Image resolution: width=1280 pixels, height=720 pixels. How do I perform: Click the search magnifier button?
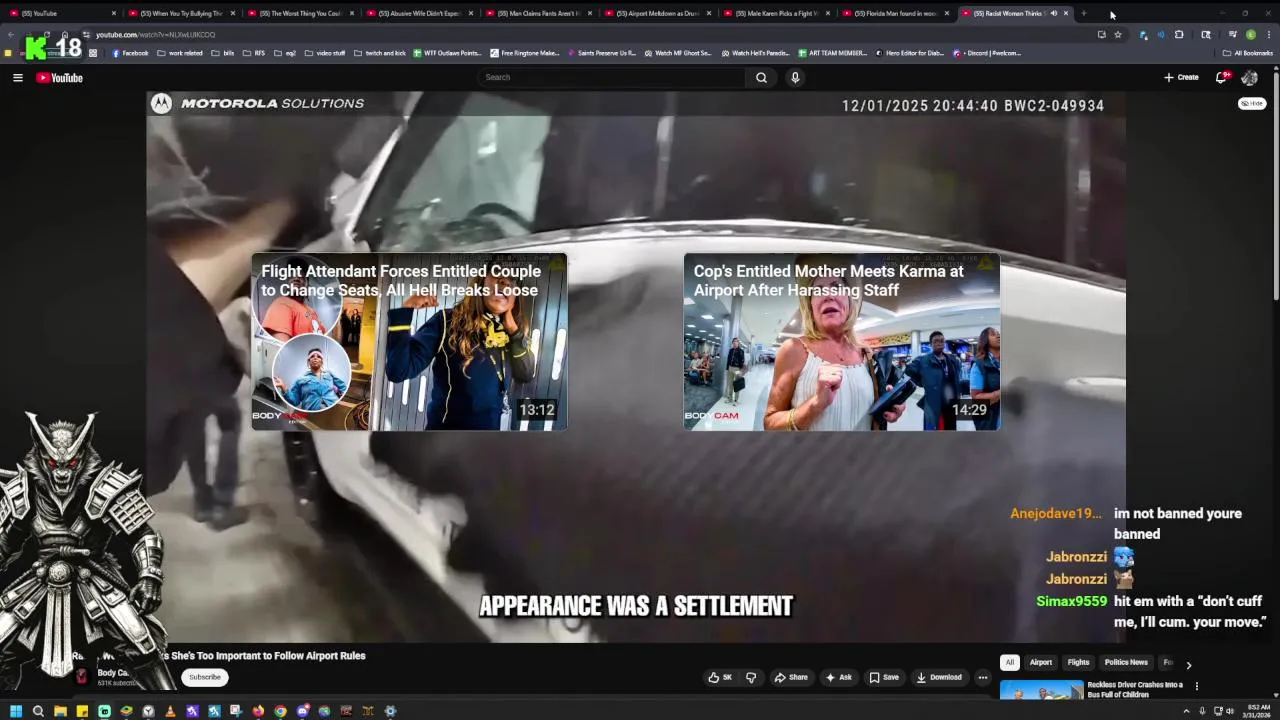click(761, 77)
